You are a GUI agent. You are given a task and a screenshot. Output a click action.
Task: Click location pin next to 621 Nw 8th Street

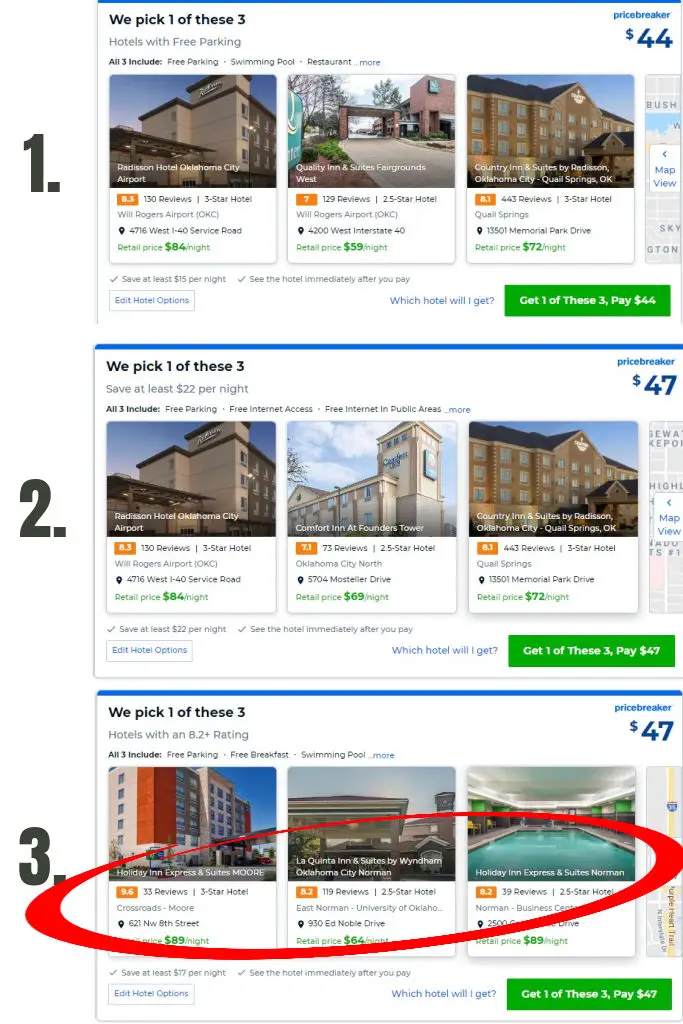click(x=121, y=923)
